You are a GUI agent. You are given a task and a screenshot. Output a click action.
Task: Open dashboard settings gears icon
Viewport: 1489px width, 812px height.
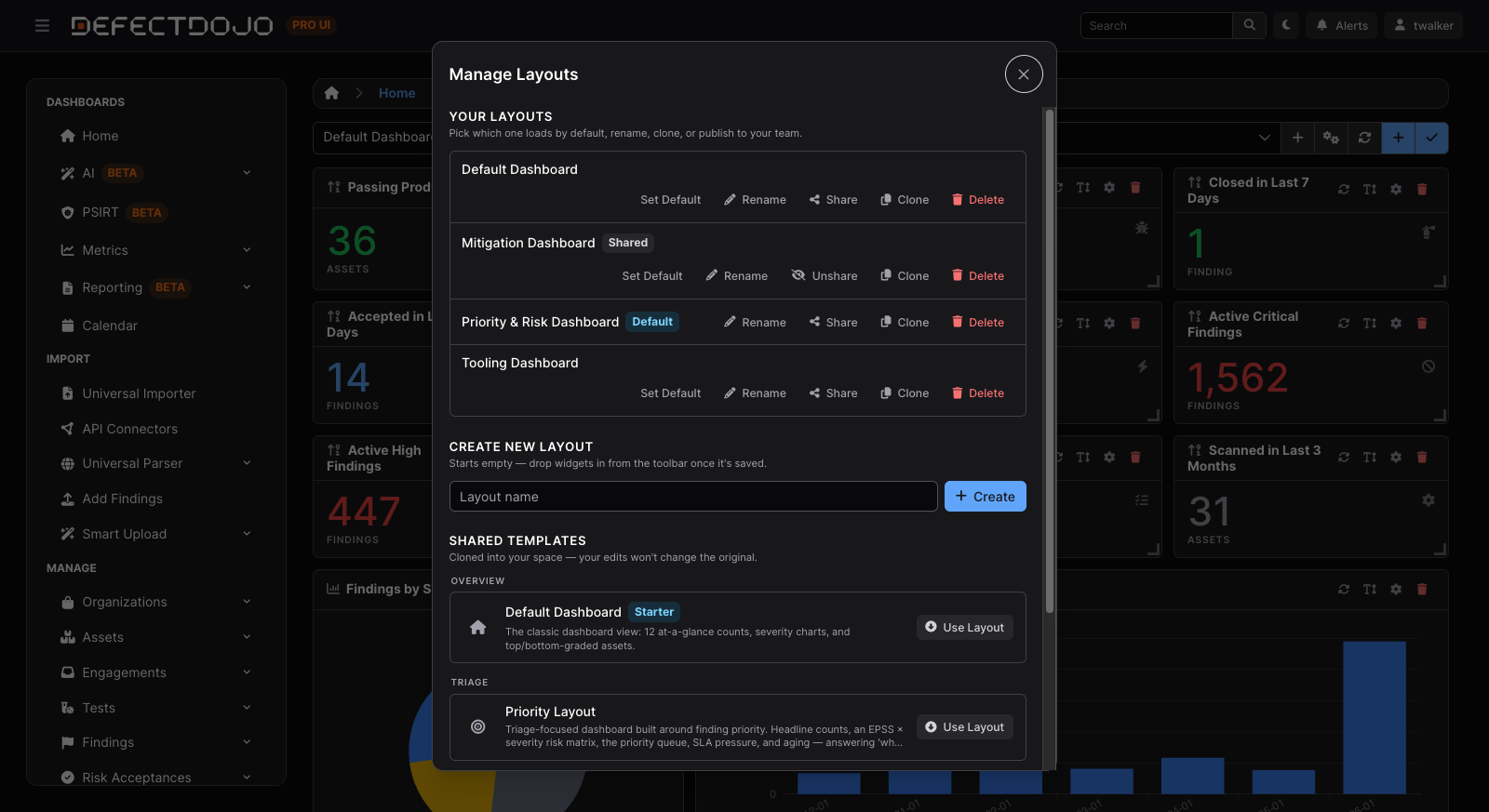(x=1331, y=138)
